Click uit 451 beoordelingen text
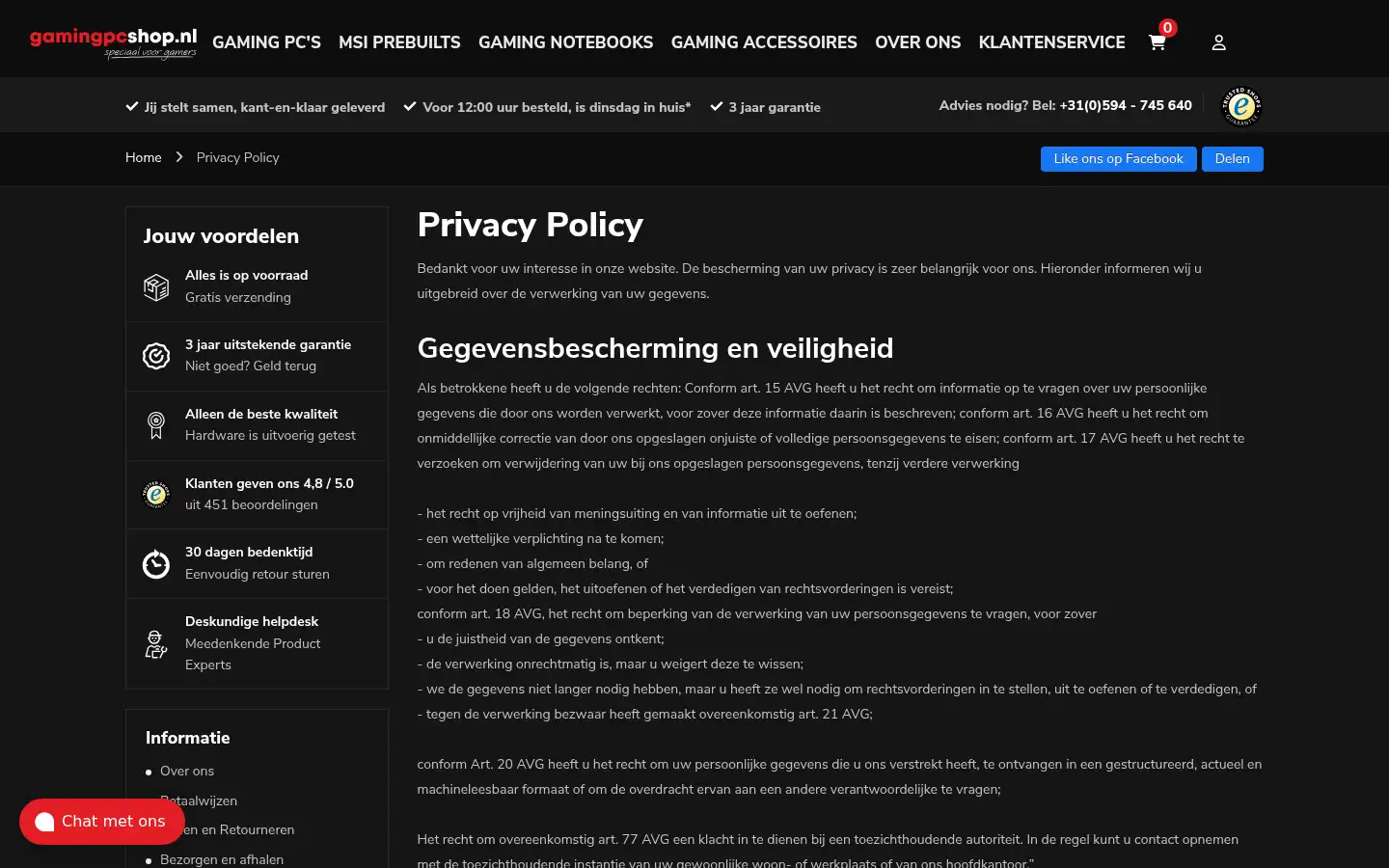This screenshot has width=1389, height=868. [x=252, y=504]
